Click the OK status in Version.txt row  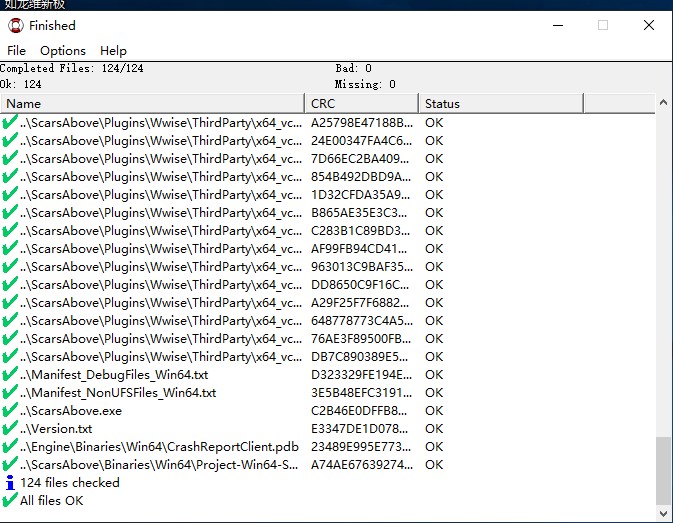point(434,429)
